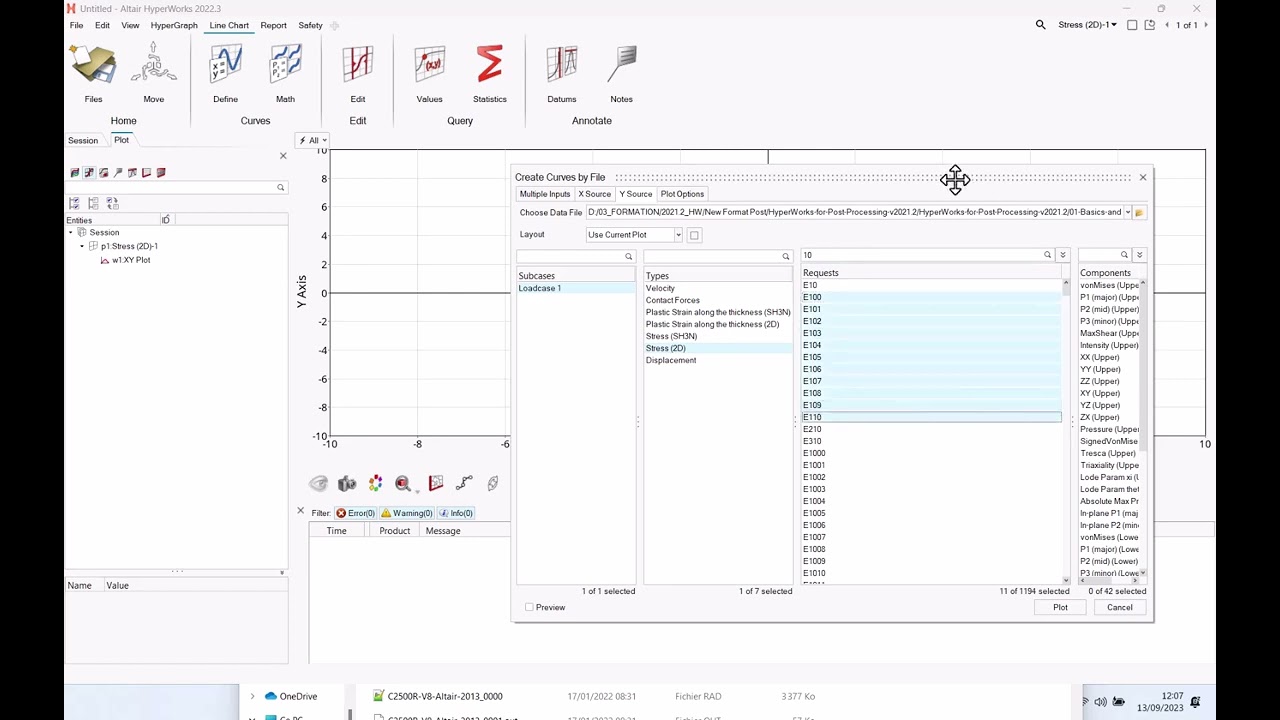Click the colorful palette icon below the plot
This screenshot has height=720, width=1280.
point(375,484)
